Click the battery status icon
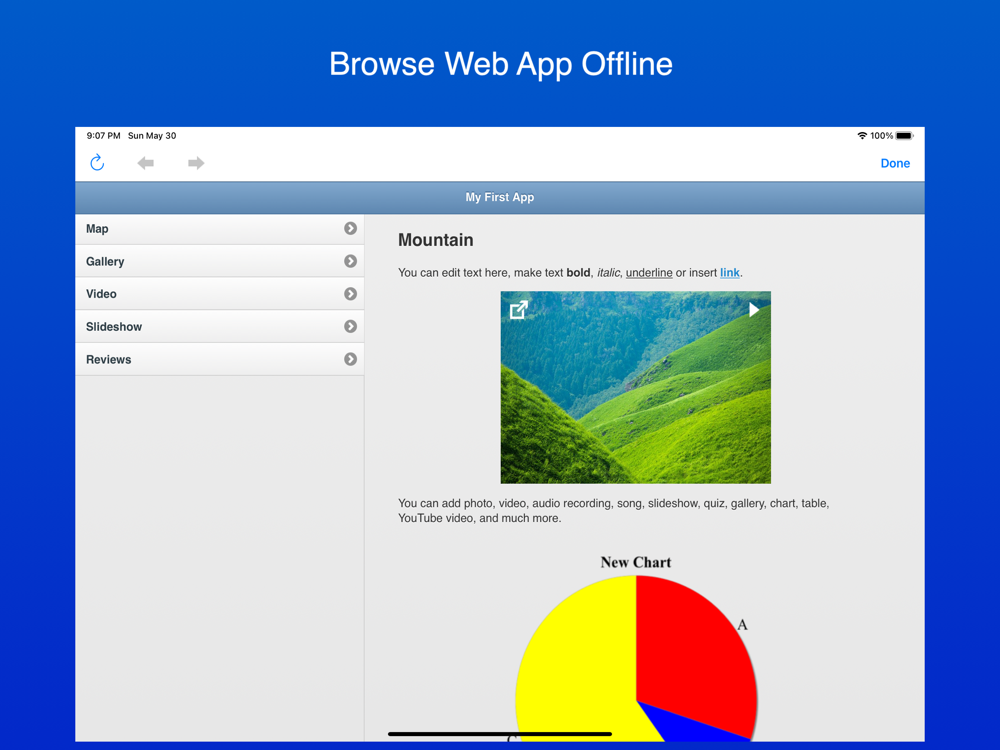1000x750 pixels. (x=904, y=136)
